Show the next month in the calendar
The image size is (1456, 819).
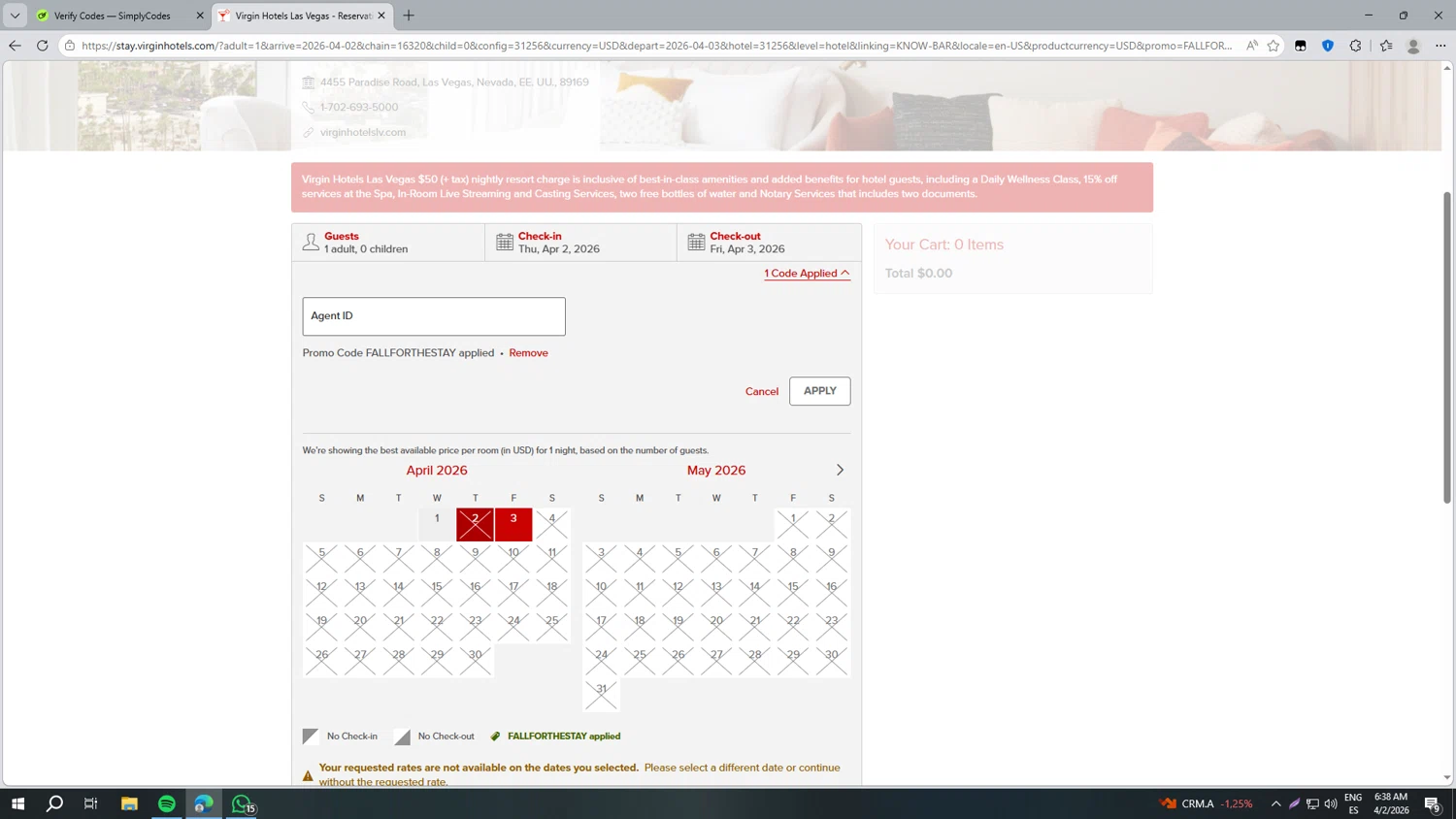[840, 471]
